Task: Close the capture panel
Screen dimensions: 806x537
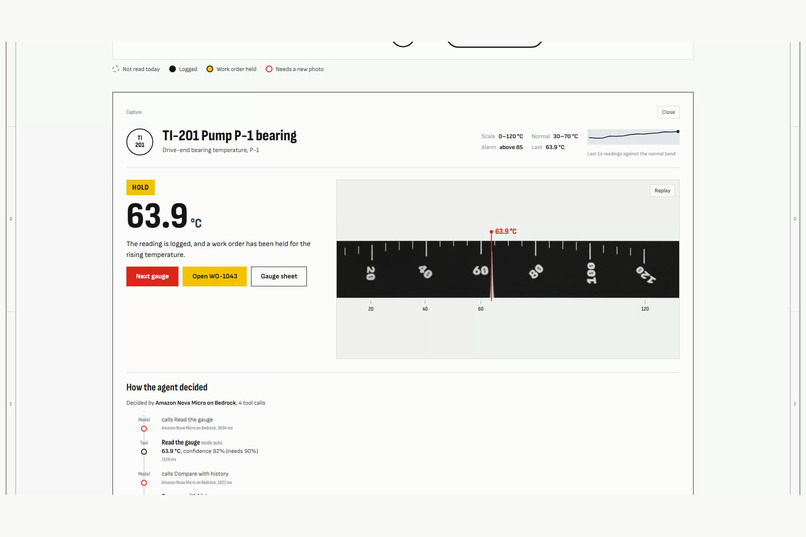Action: pyautogui.click(x=668, y=112)
